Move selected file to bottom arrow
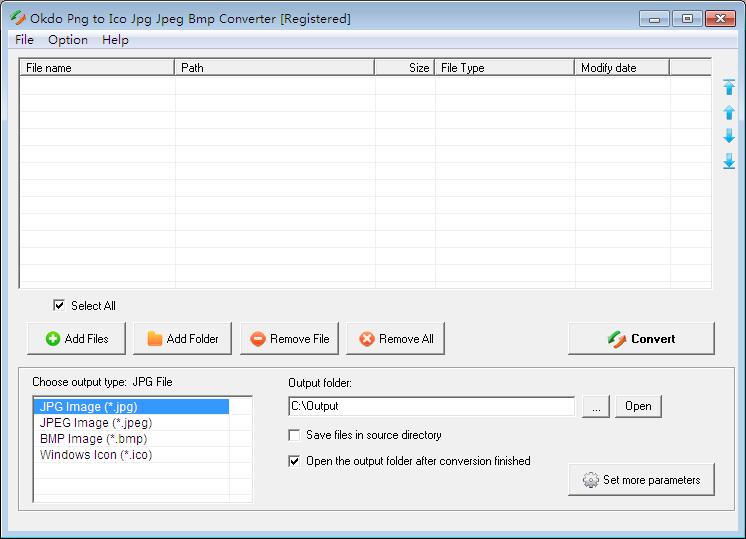 click(x=729, y=161)
